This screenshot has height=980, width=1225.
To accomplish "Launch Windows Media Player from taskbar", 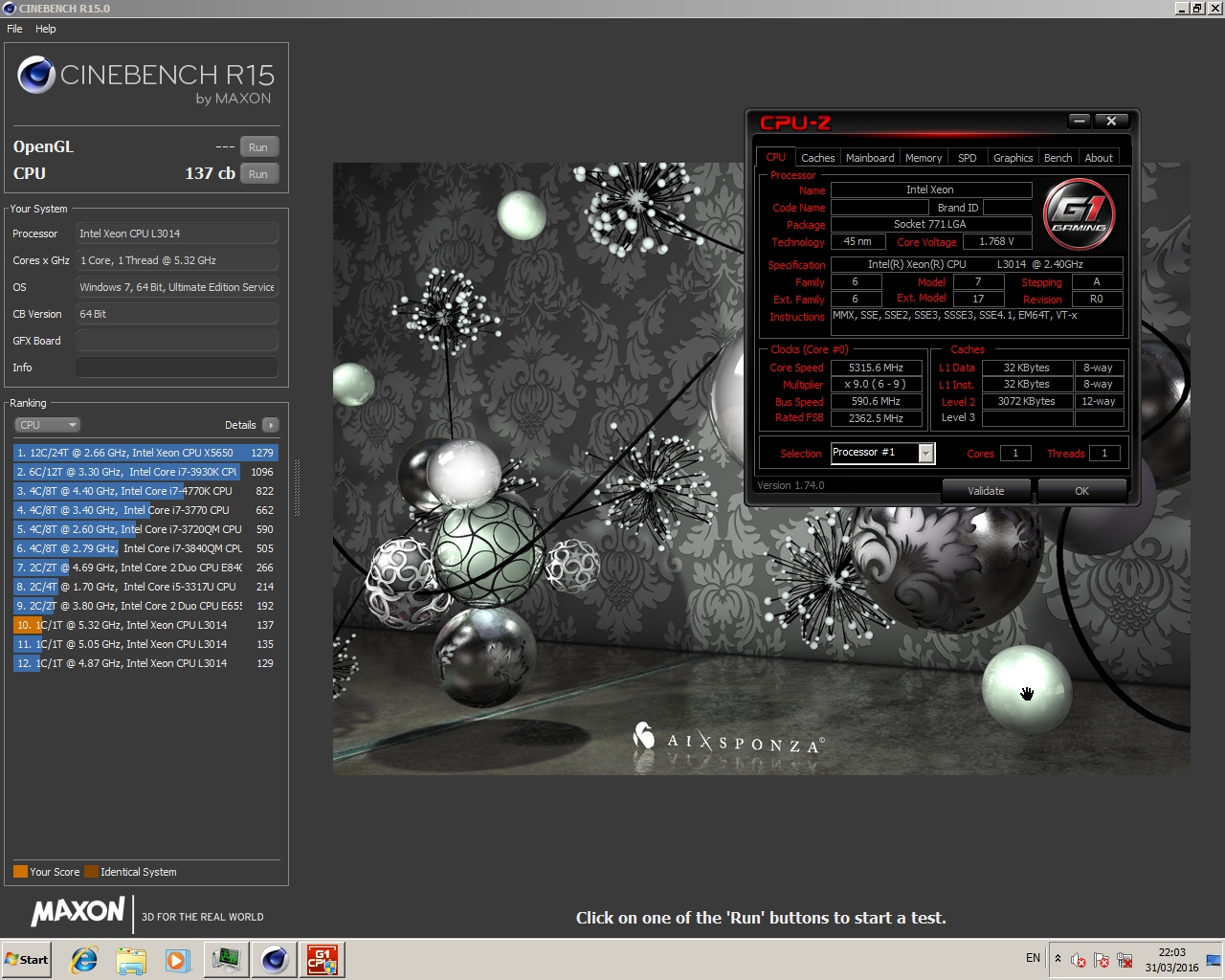I will (x=177, y=960).
